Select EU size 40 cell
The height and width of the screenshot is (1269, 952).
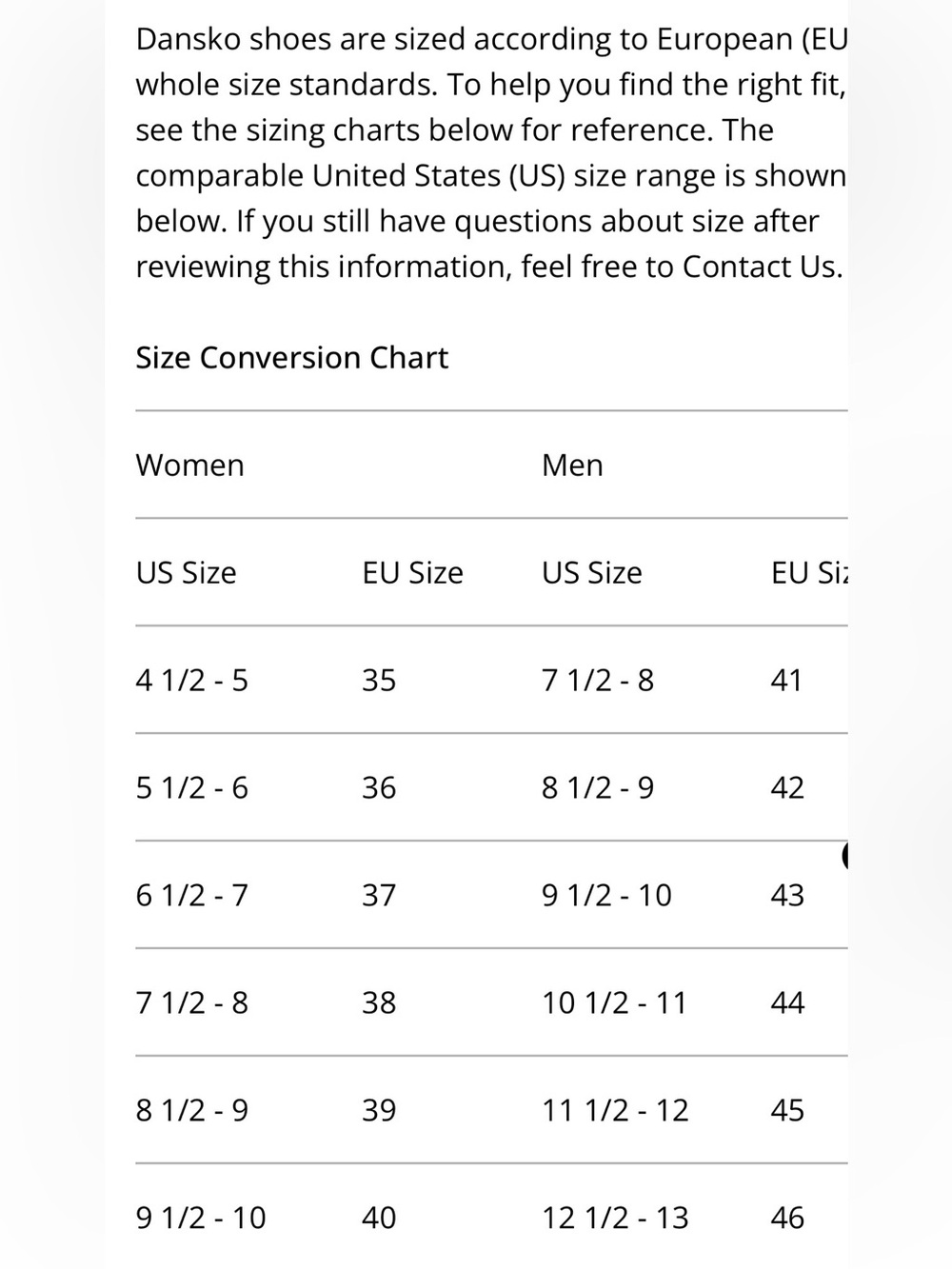[379, 1219]
